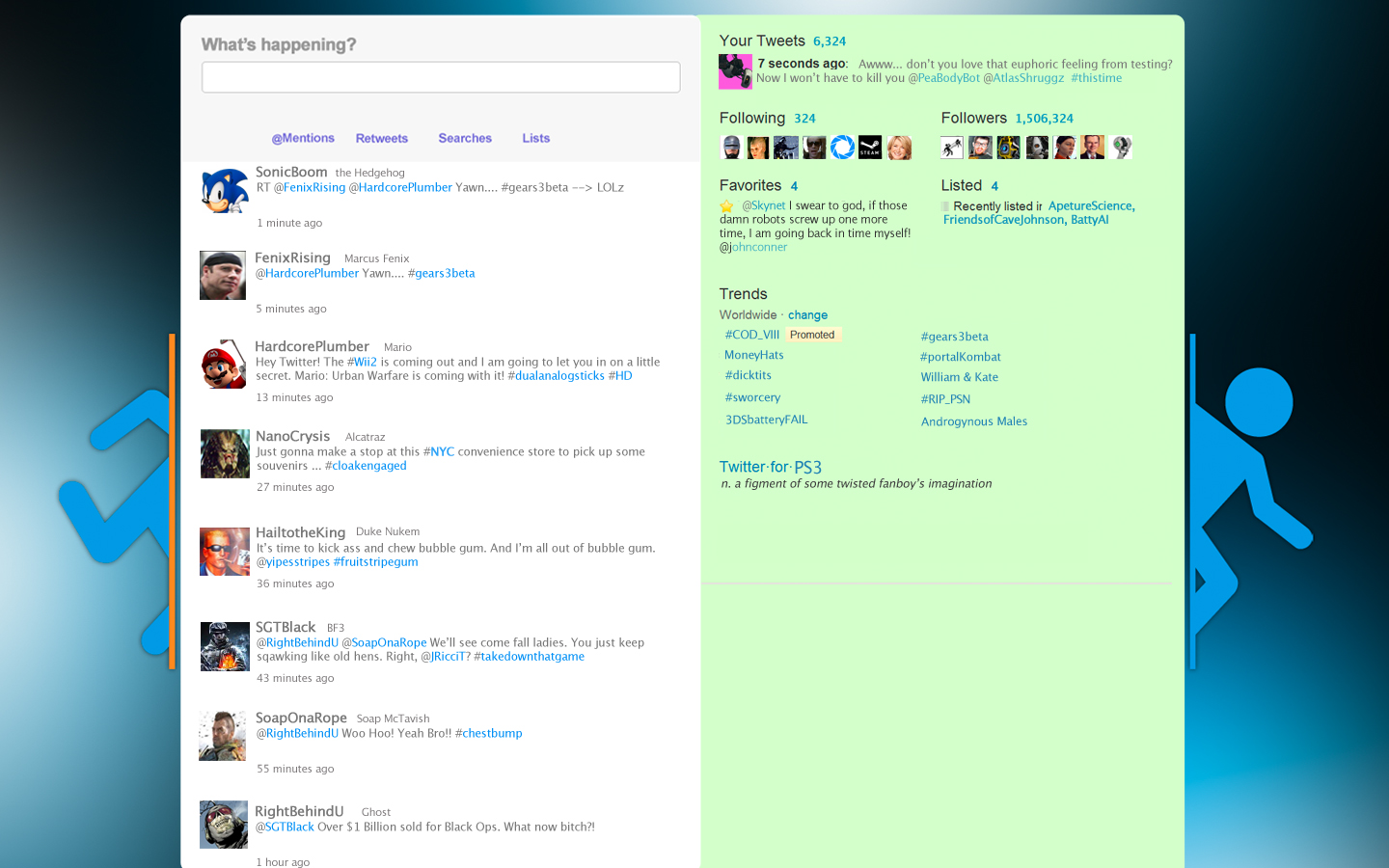1389x868 pixels.
Task: Open the blue Aperture logo avatar under Following
Action: [x=842, y=148]
